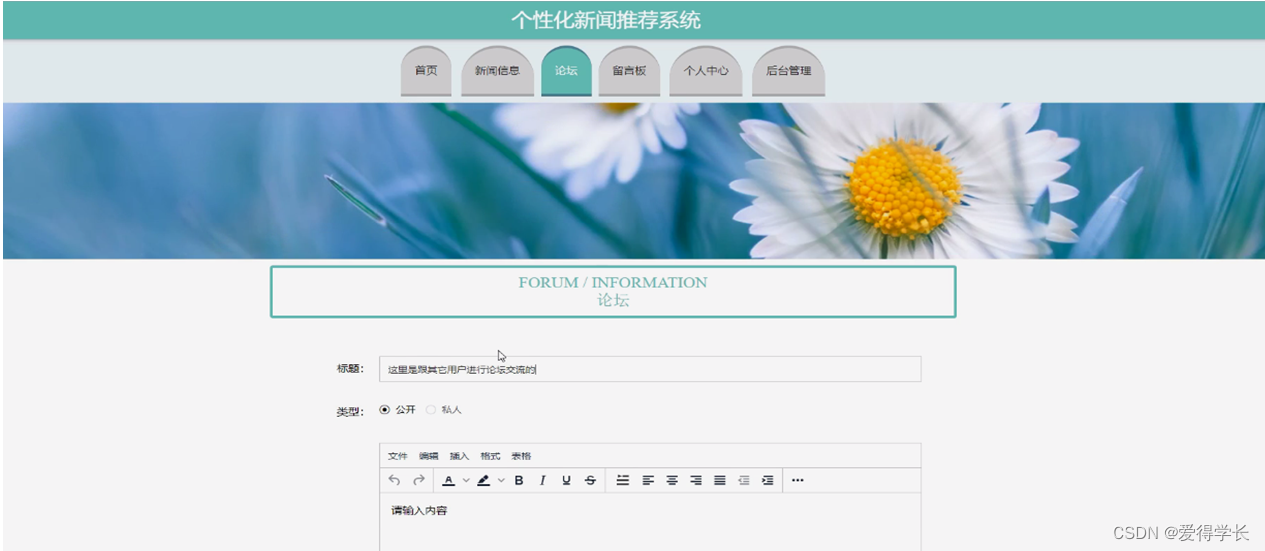Set line height with the spacing icon

(623, 480)
